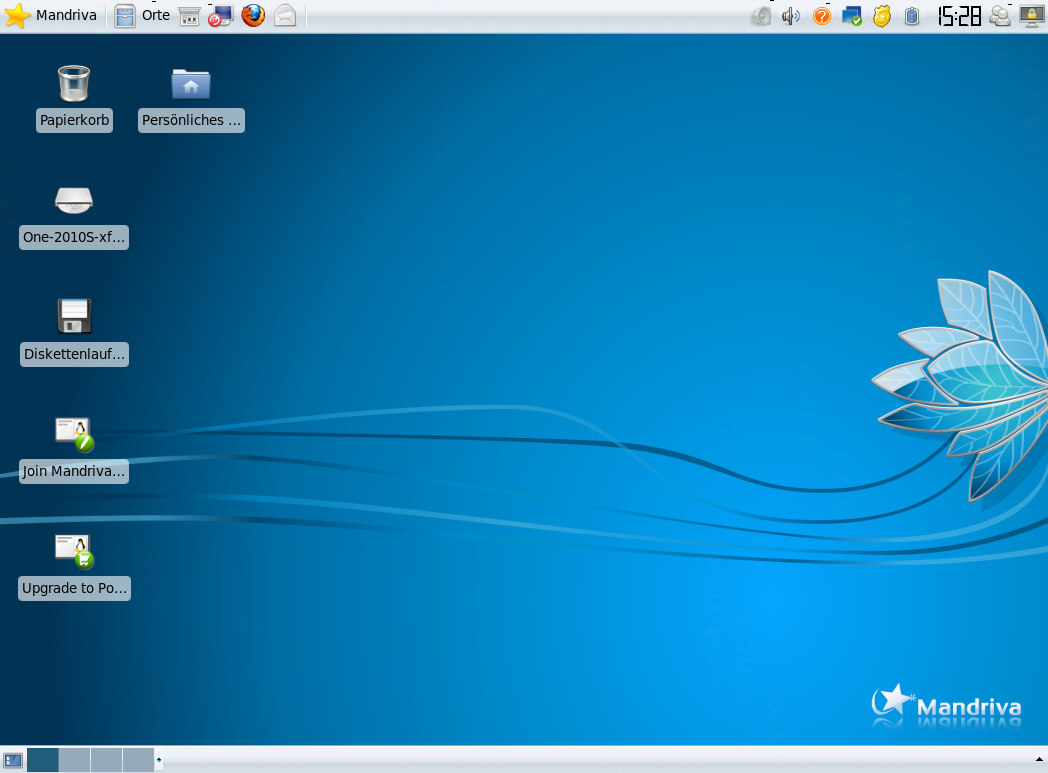Open the Orte places menu
Viewport: 1048px width, 773px height.
[142, 16]
